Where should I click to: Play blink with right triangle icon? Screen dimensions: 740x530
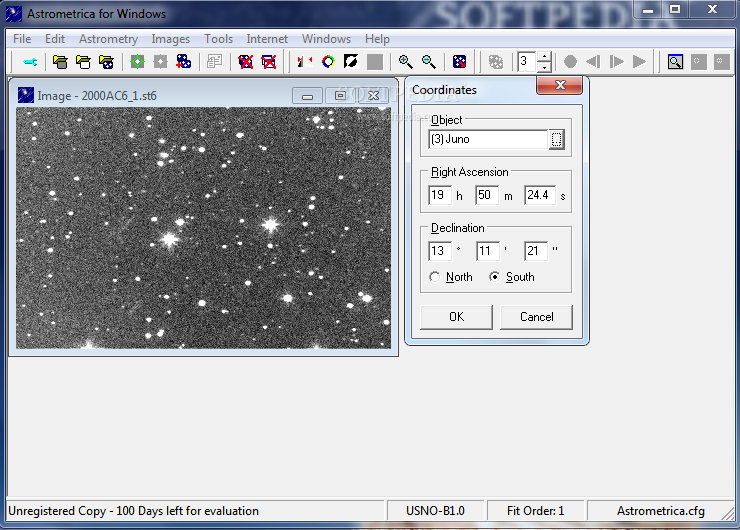639,62
